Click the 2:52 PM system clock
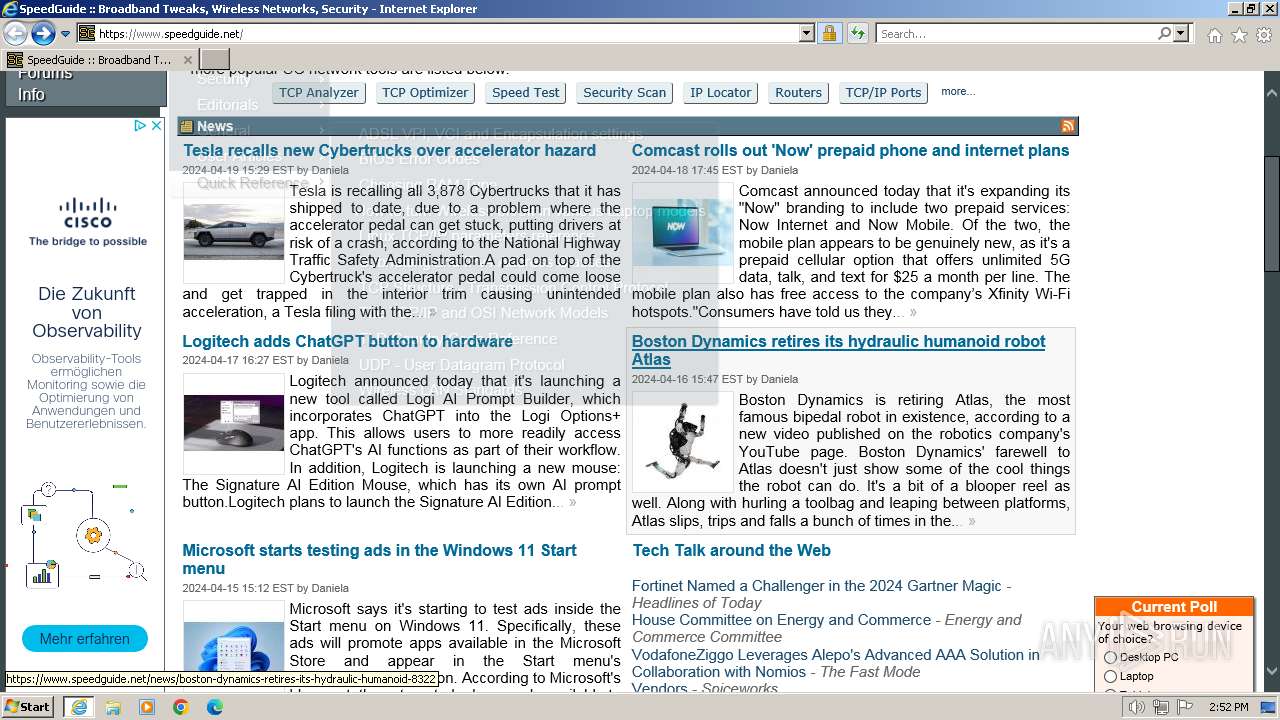Image resolution: width=1280 pixels, height=720 pixels. tap(1228, 707)
